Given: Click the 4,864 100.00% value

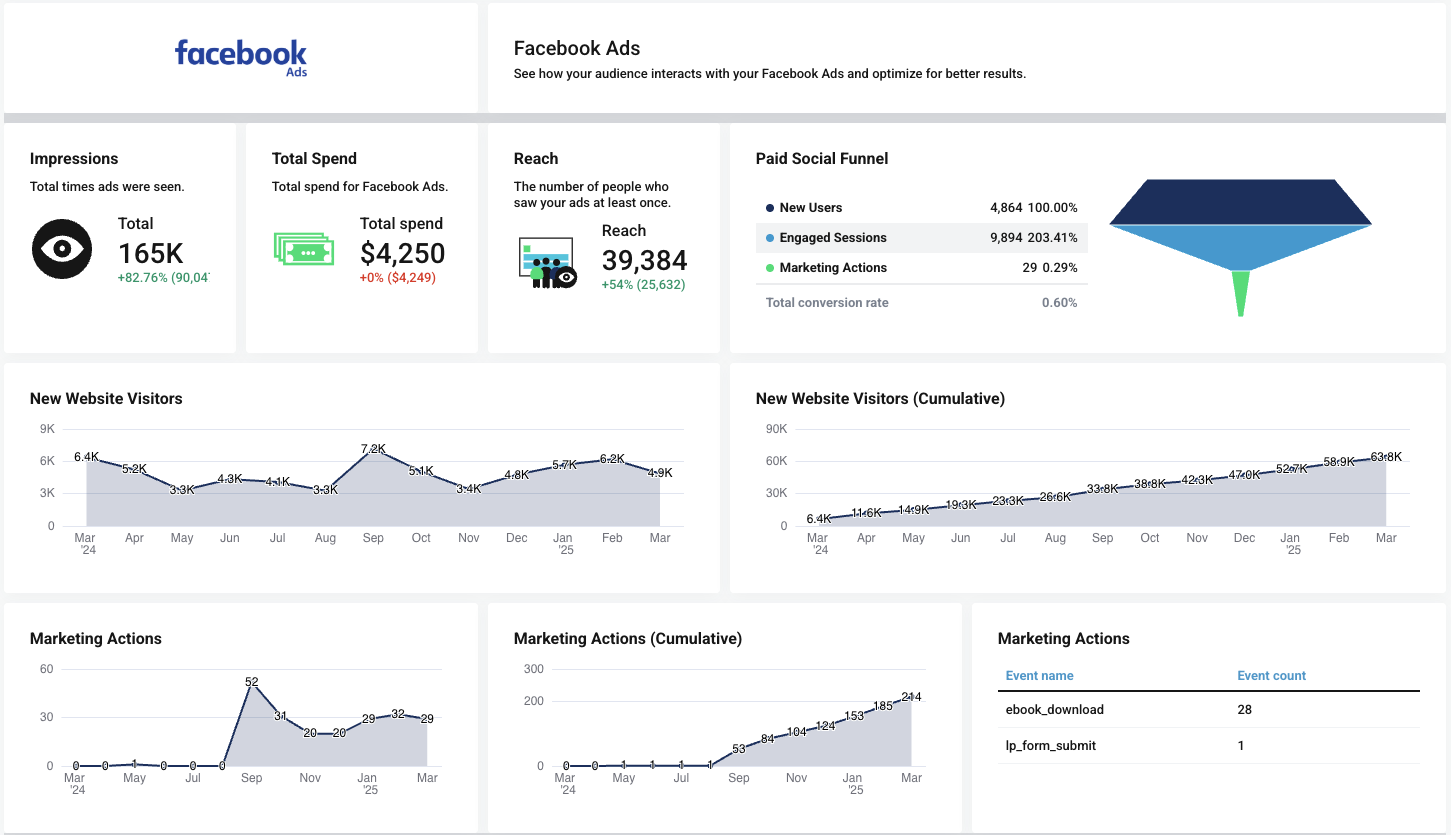Looking at the screenshot, I should 1034,208.
